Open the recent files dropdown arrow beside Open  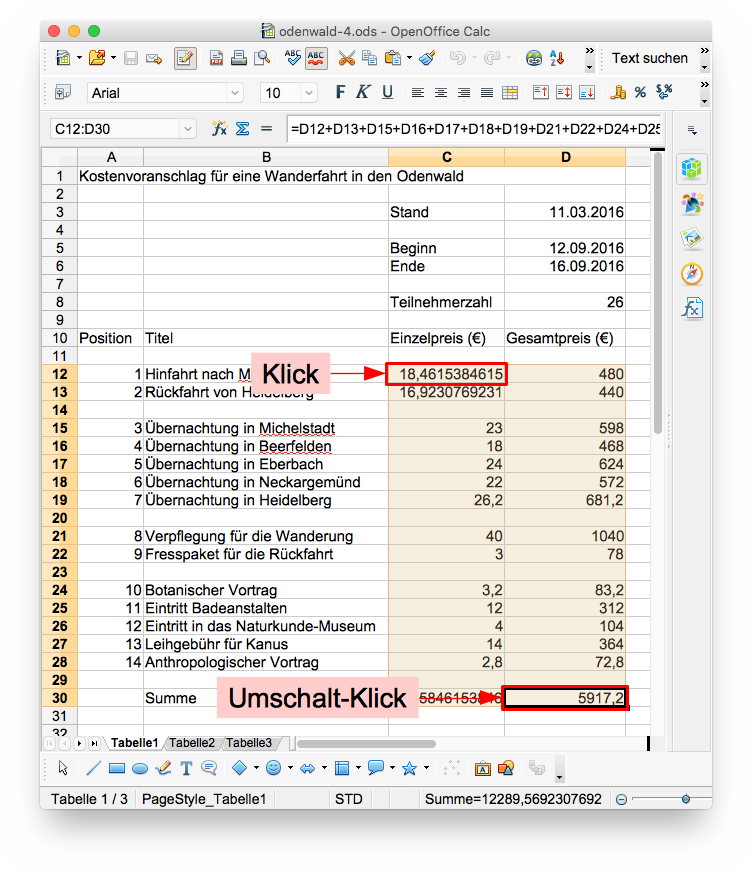pyautogui.click(x=113, y=58)
